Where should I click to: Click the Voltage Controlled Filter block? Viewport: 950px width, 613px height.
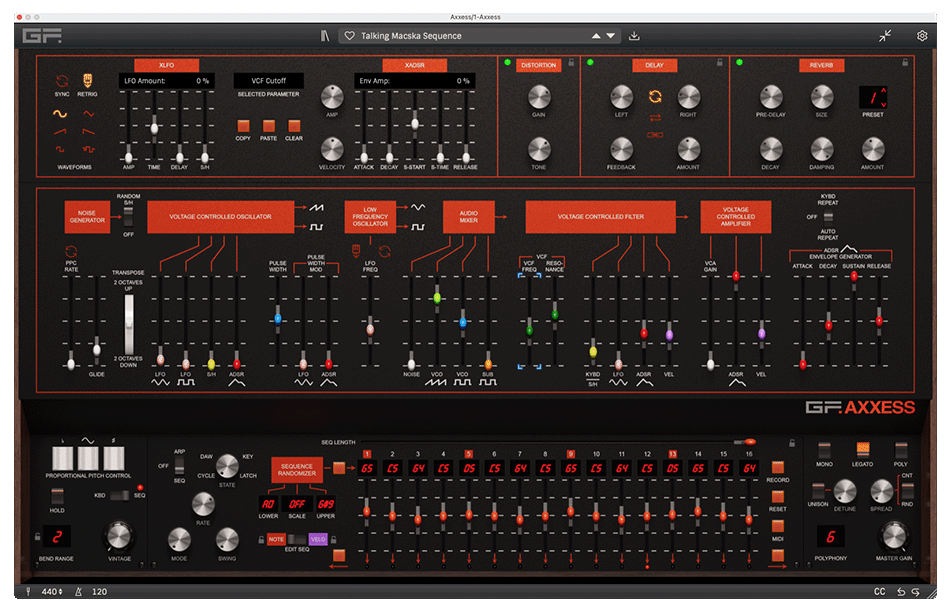600,217
